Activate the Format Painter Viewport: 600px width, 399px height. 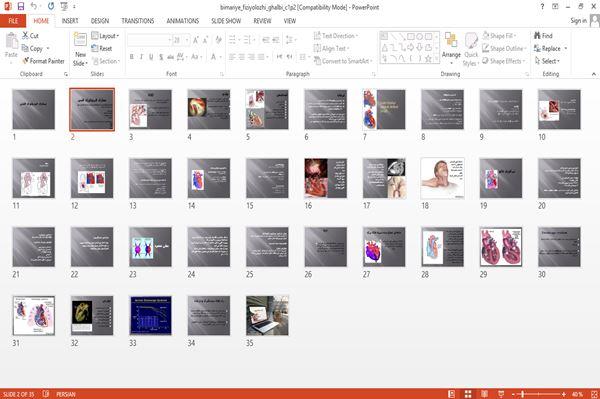click(x=43, y=61)
